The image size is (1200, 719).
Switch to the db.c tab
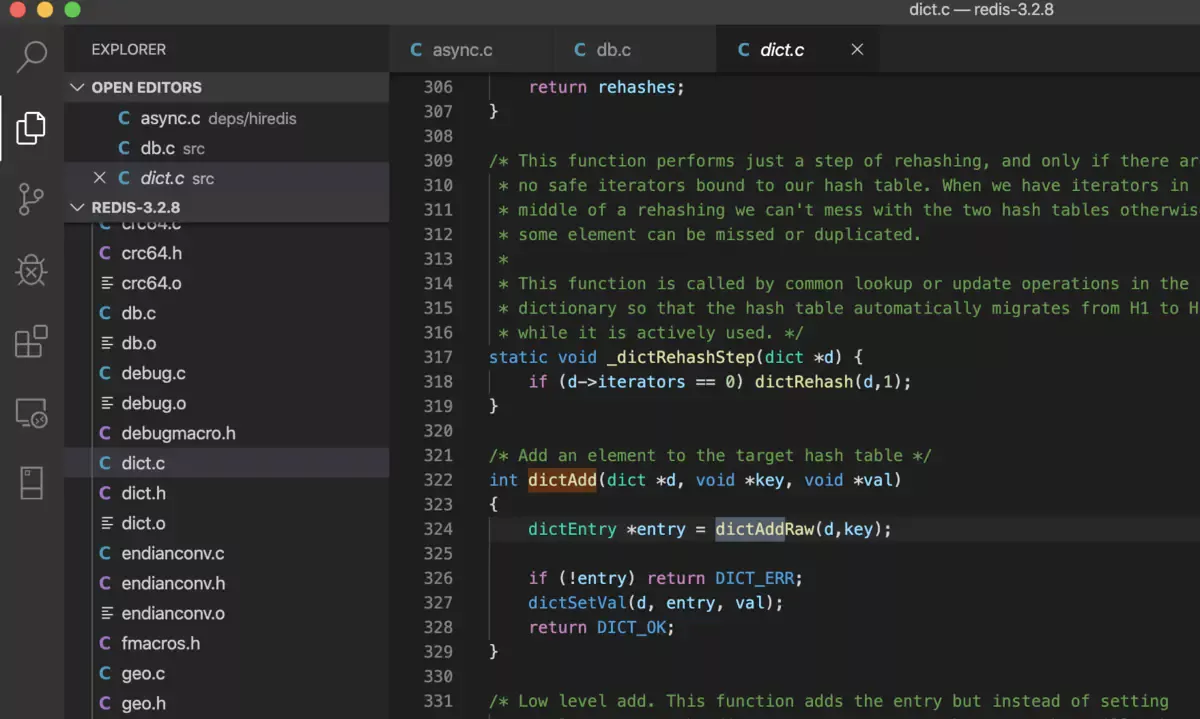(612, 50)
